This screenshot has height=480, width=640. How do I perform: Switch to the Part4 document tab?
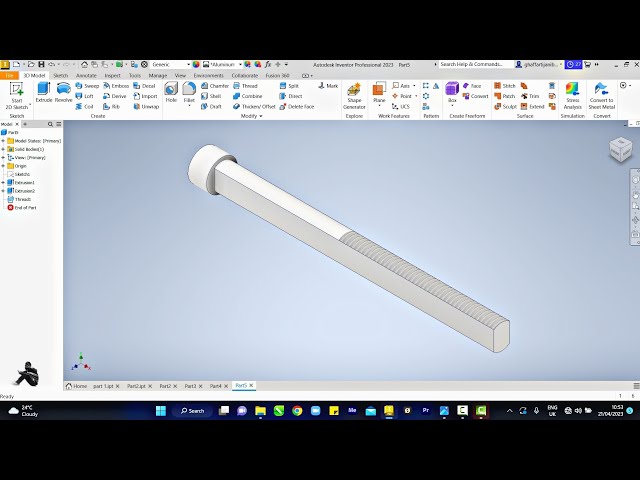click(216, 386)
